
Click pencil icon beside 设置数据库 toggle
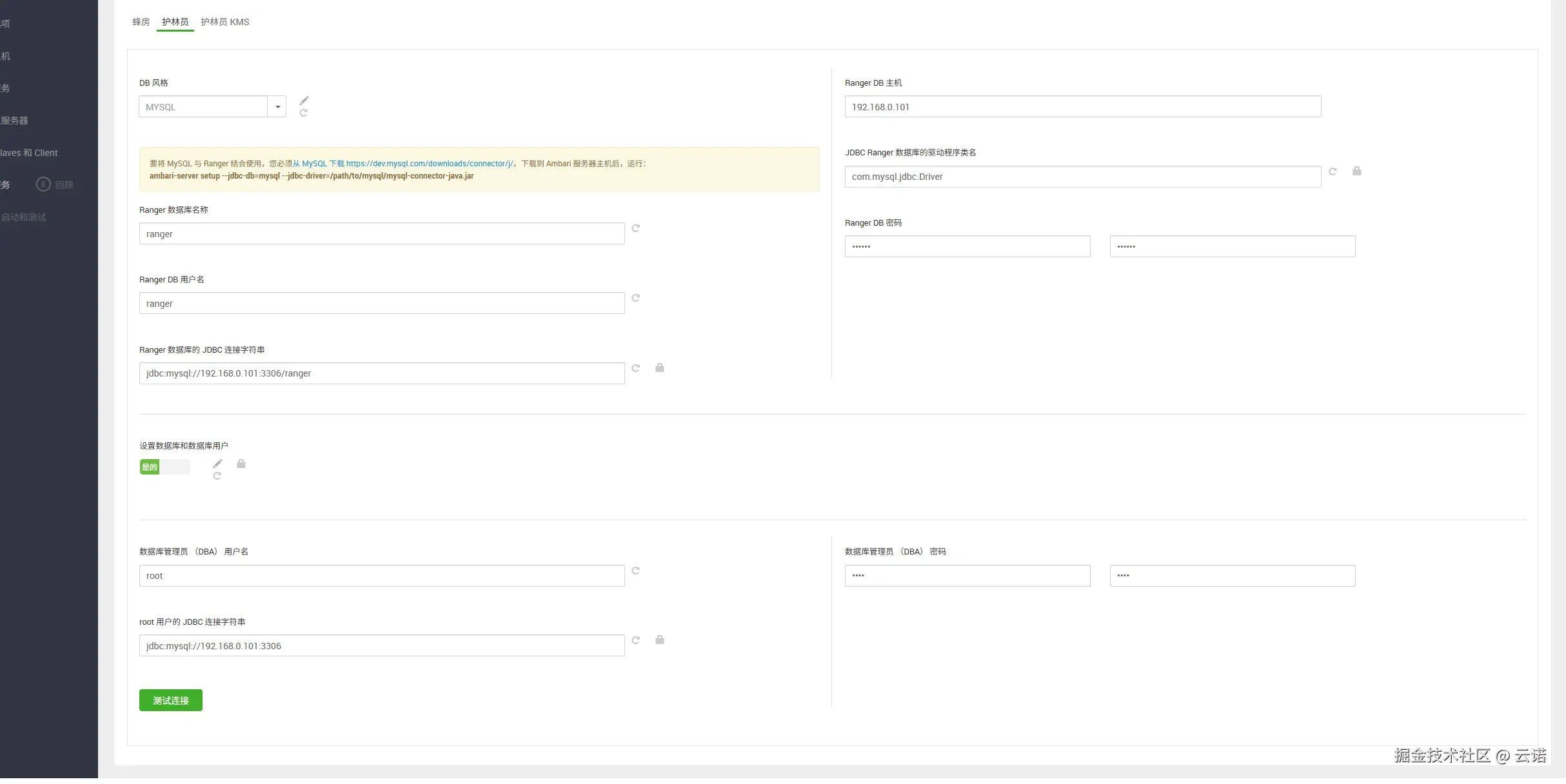coord(217,464)
